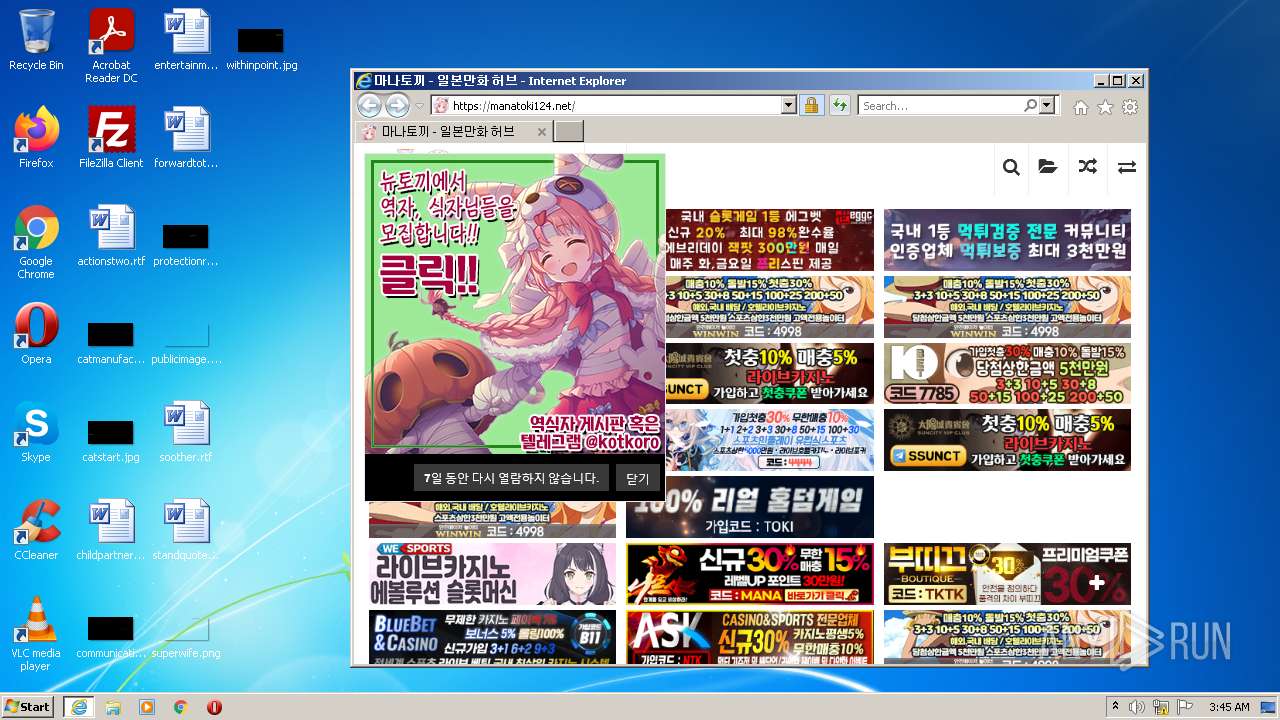The width and height of the screenshot is (1280, 720).
Task: Click the shuffle icon in site header
Action: [1087, 167]
